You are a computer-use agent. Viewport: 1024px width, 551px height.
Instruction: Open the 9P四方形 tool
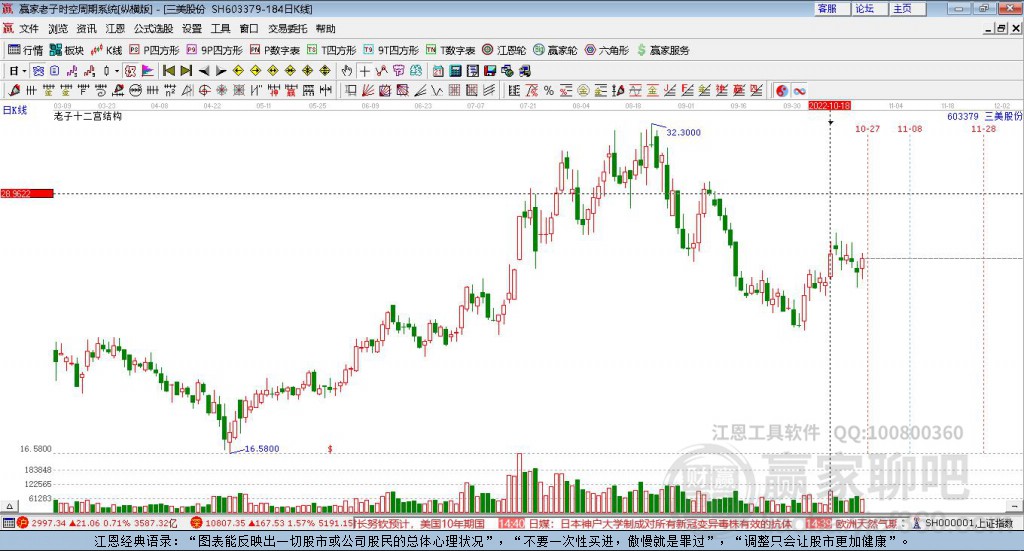click(214, 50)
